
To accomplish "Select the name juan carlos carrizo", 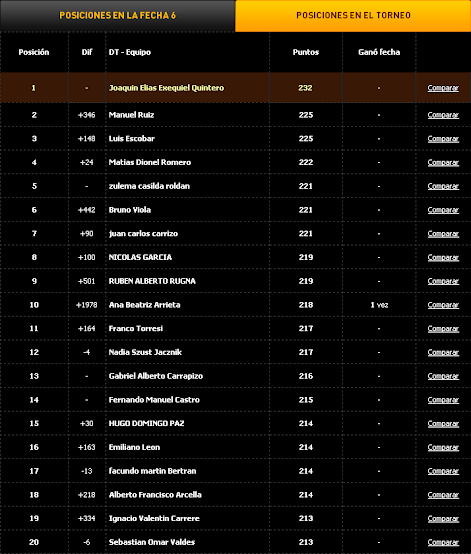I will pos(143,234).
